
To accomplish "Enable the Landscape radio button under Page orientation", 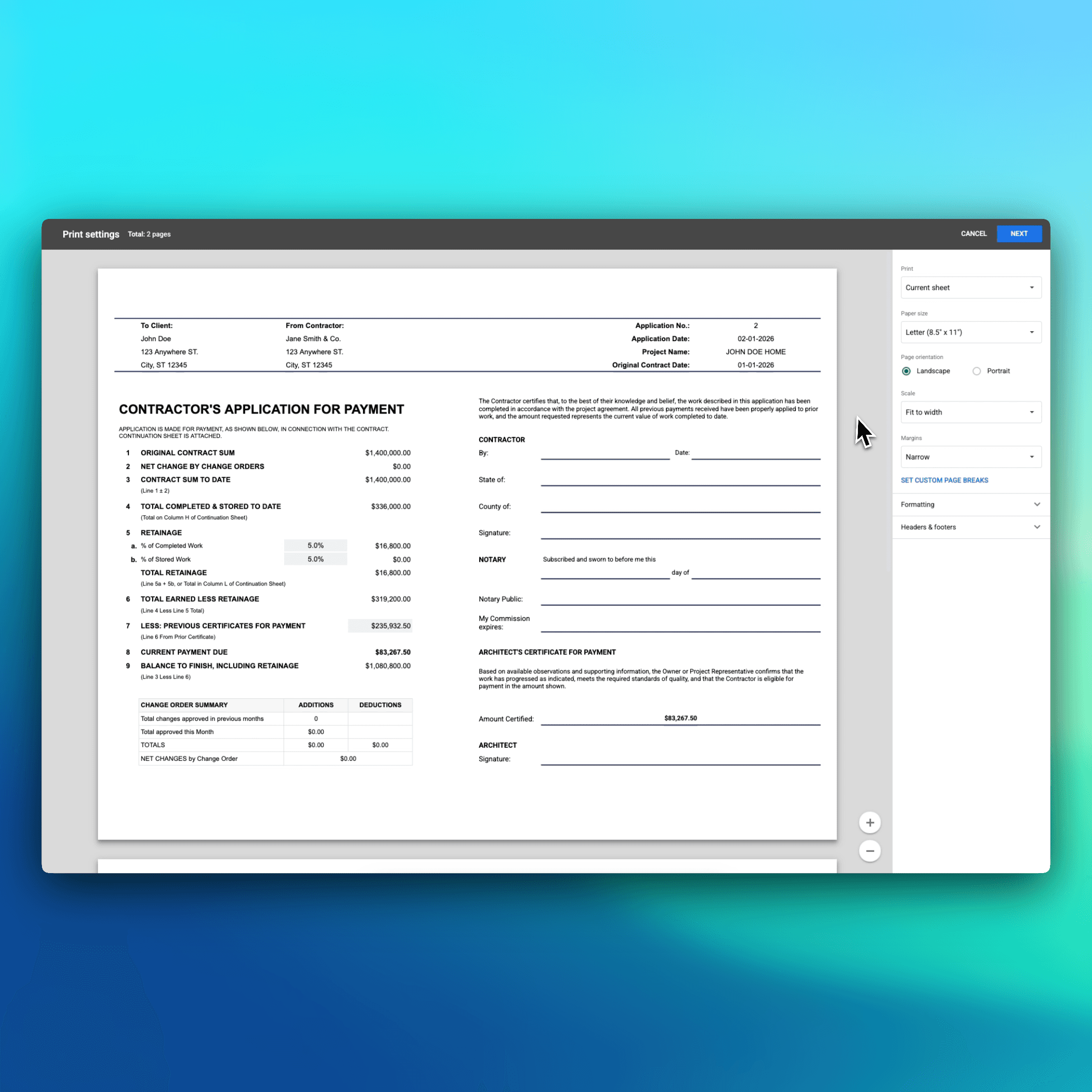I will (906, 371).
